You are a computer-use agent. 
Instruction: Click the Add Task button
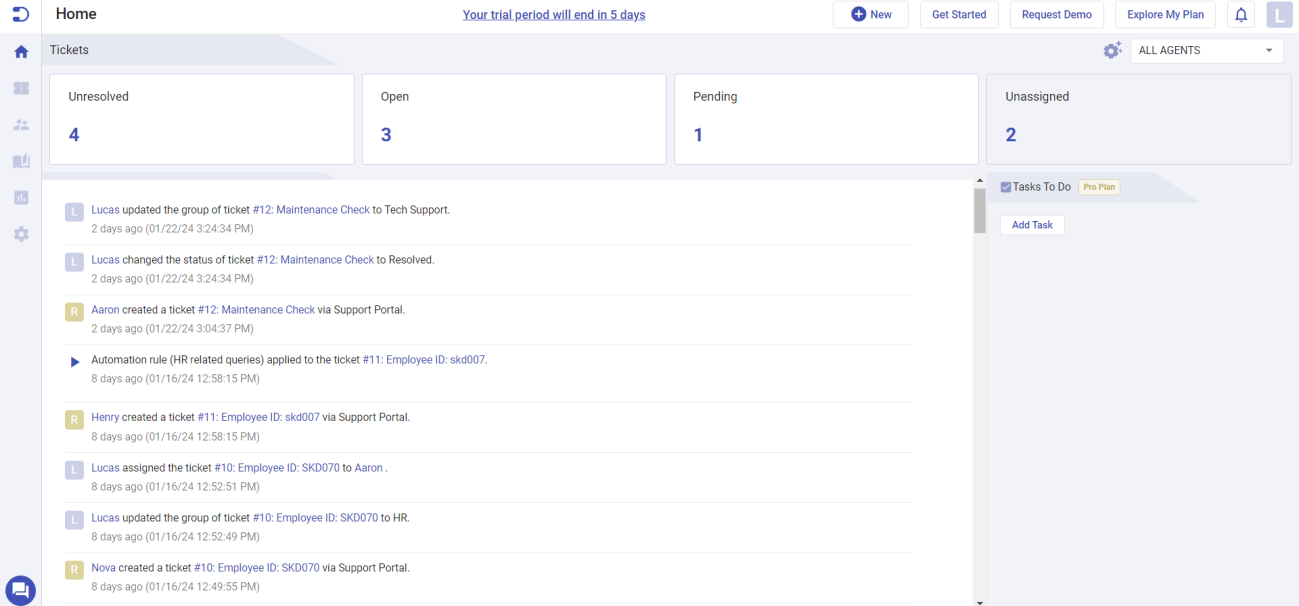click(x=1032, y=225)
